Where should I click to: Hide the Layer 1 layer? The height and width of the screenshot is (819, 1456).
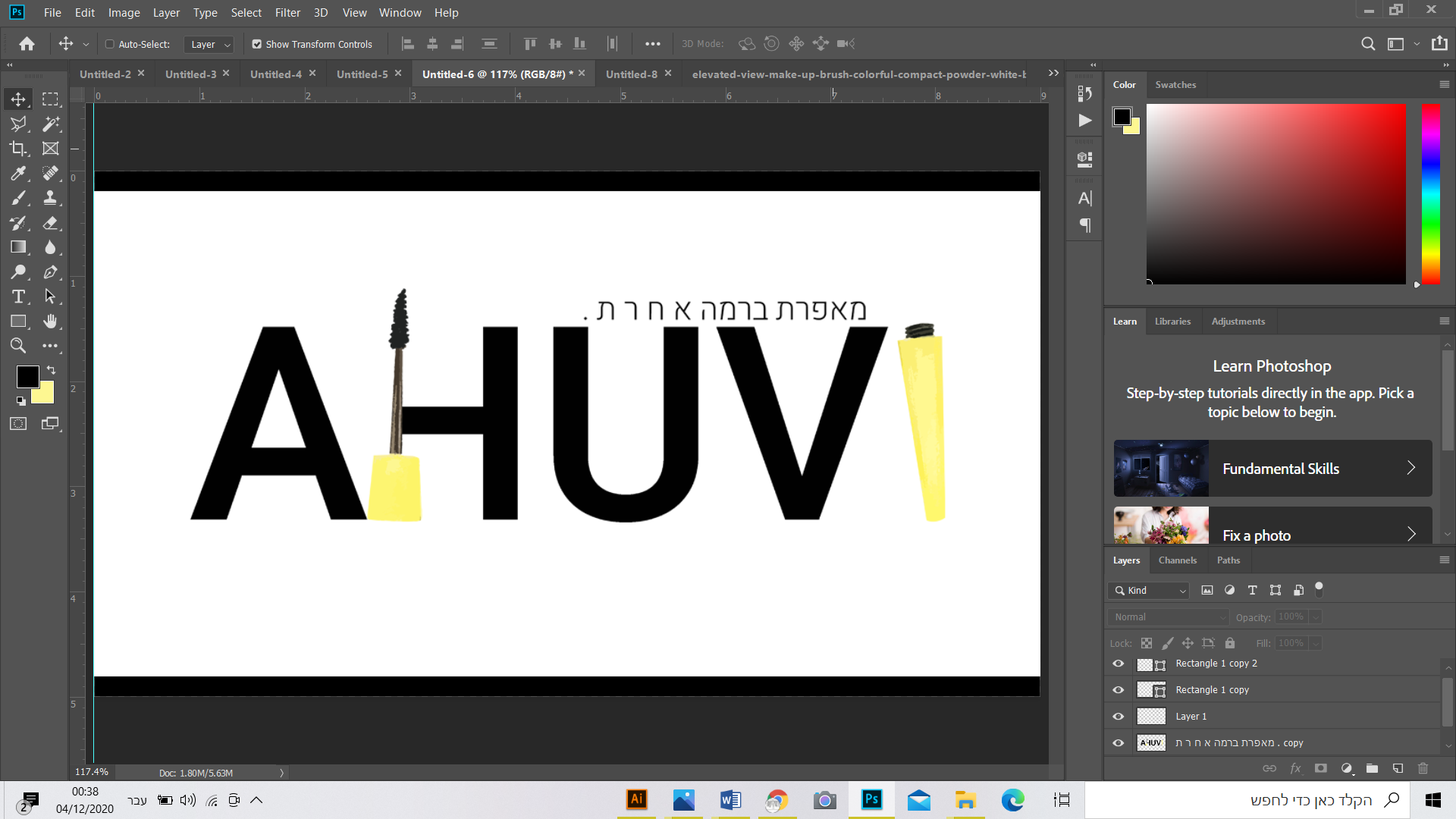[x=1118, y=717]
